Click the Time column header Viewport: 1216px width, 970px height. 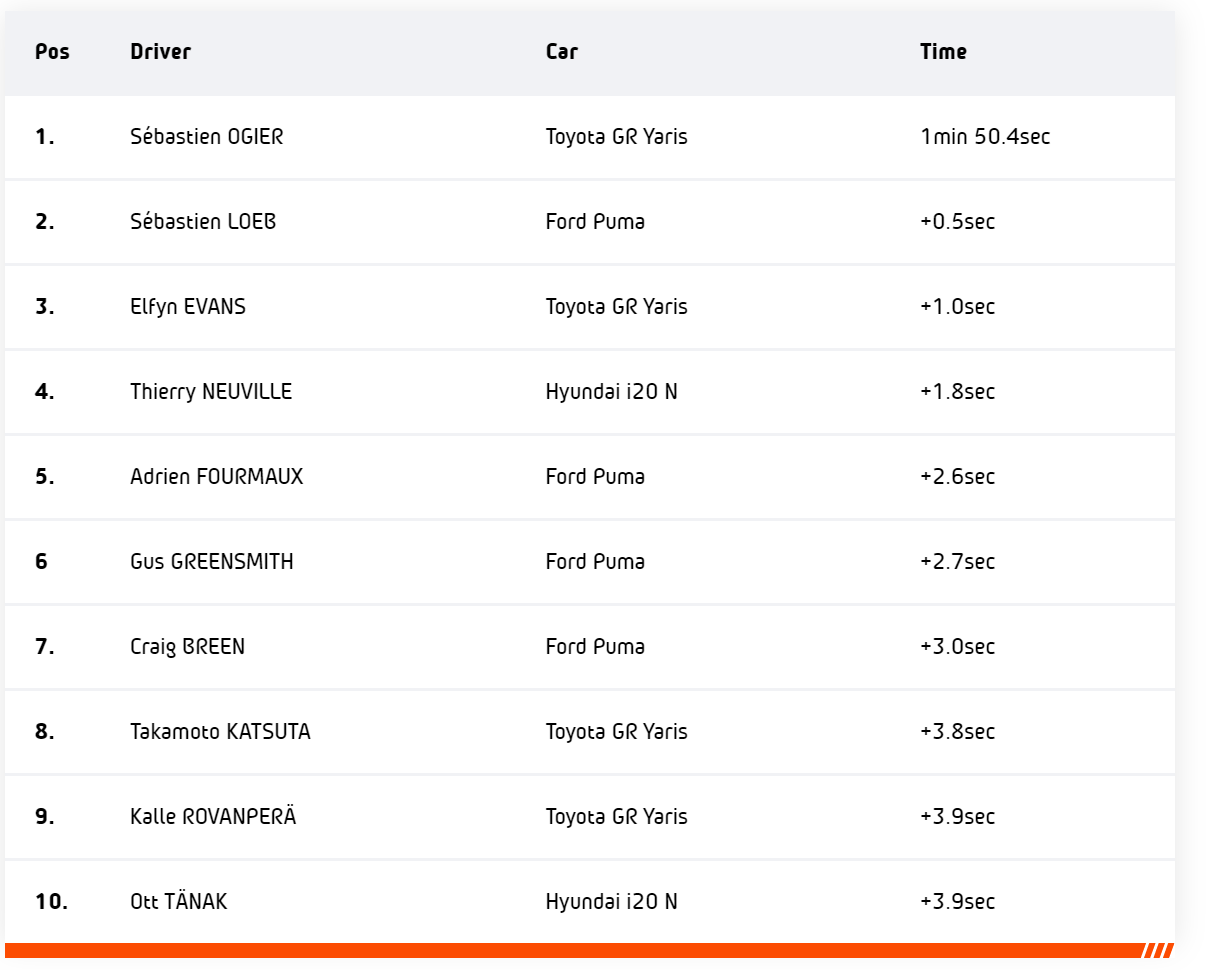click(943, 52)
